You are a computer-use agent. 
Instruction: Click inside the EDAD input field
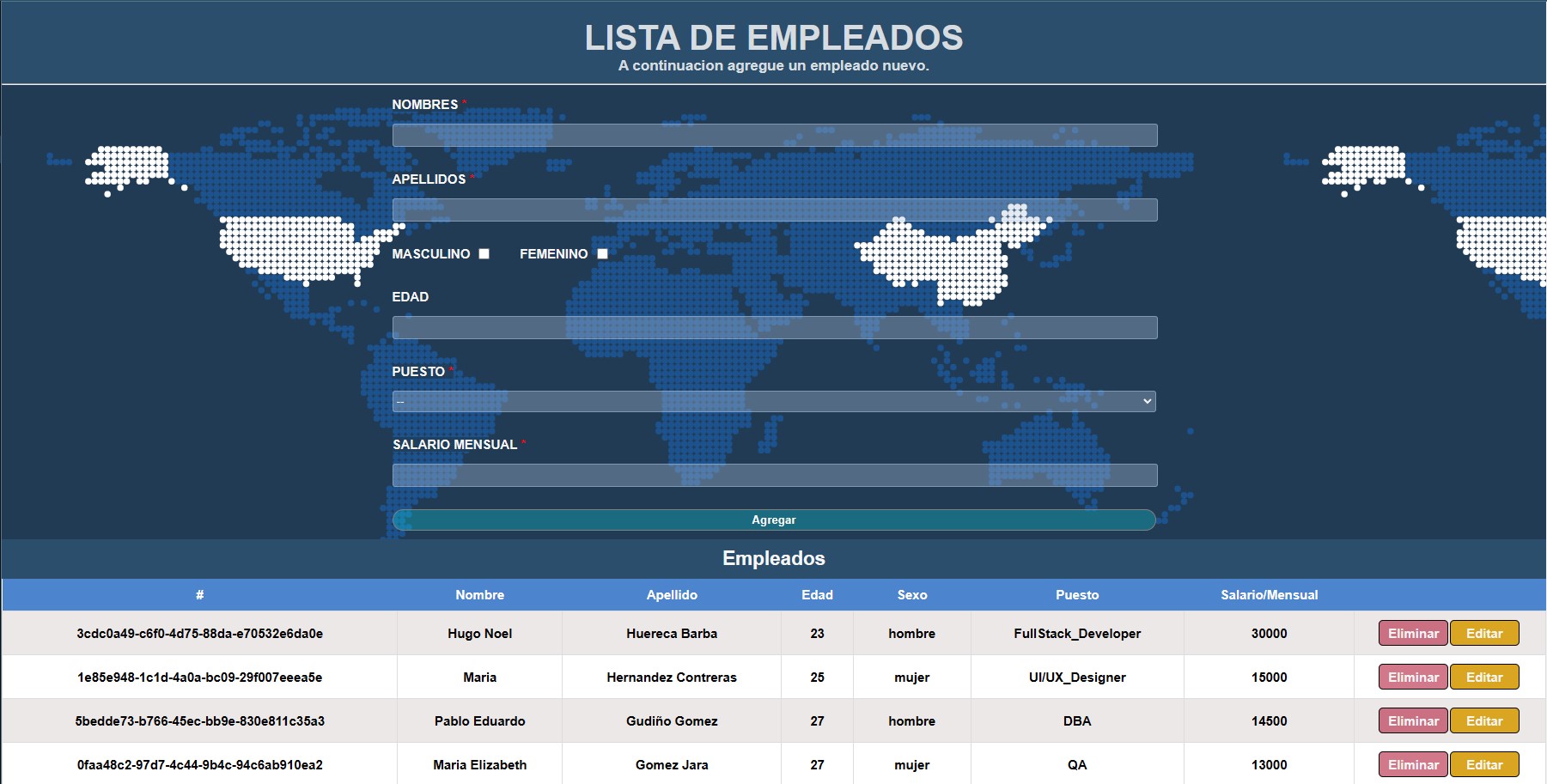pyautogui.click(x=774, y=326)
